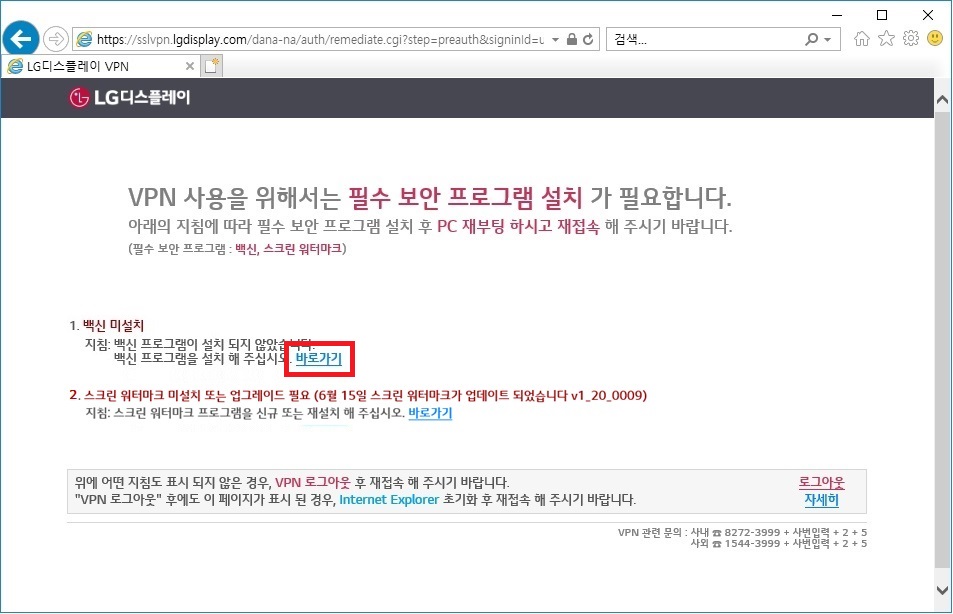Click the 로그아웃 link

822,483
